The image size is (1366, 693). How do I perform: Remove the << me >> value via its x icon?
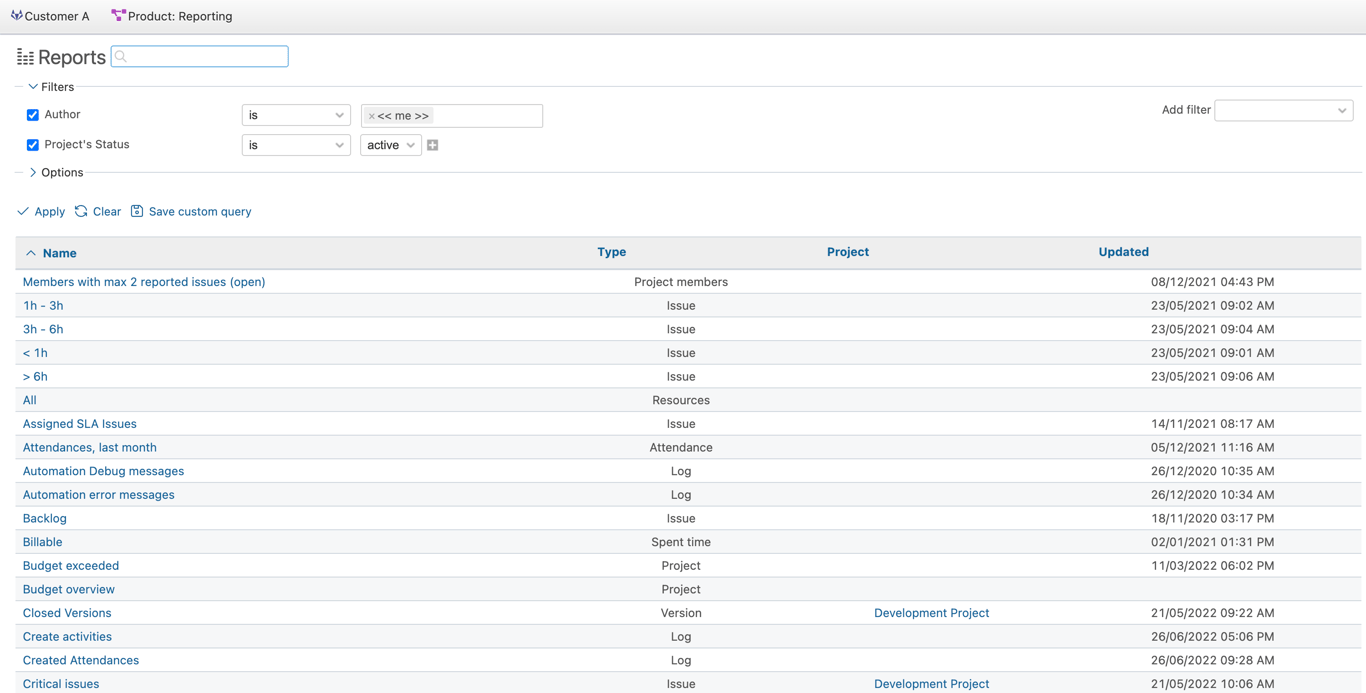371,116
